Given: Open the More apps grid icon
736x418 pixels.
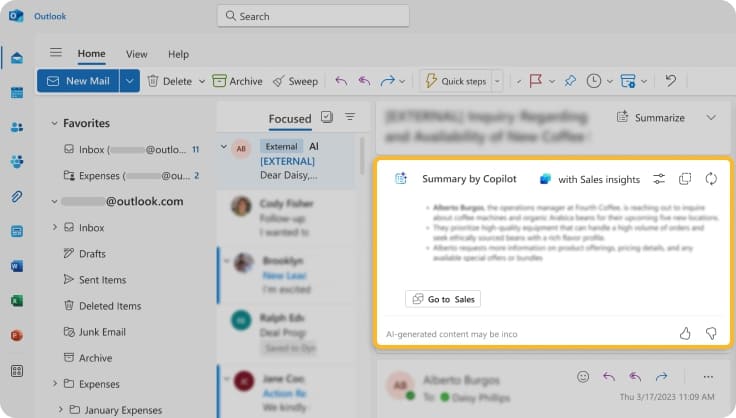Looking at the screenshot, I should (x=17, y=371).
